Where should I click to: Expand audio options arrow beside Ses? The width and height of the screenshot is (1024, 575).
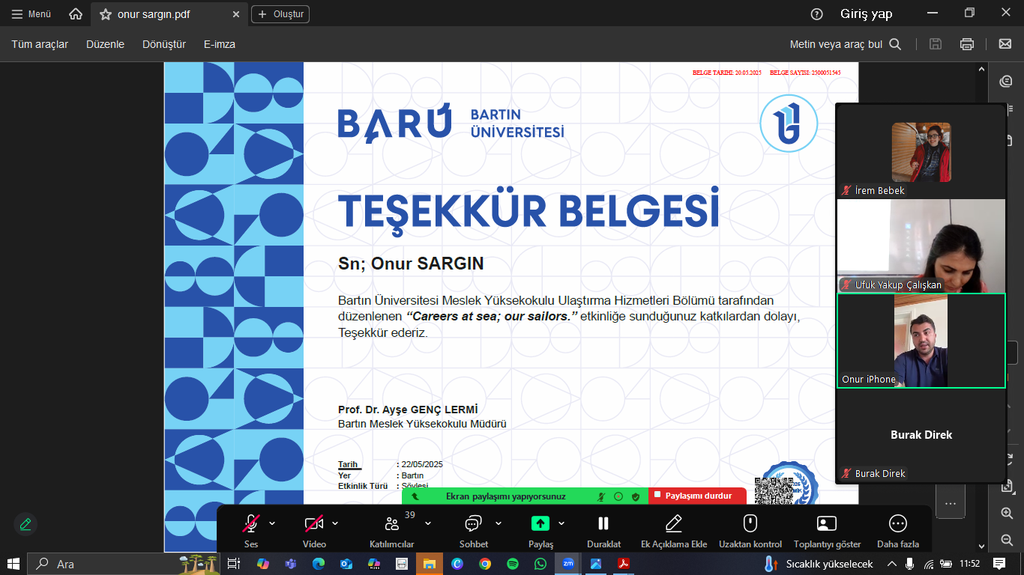(x=272, y=523)
